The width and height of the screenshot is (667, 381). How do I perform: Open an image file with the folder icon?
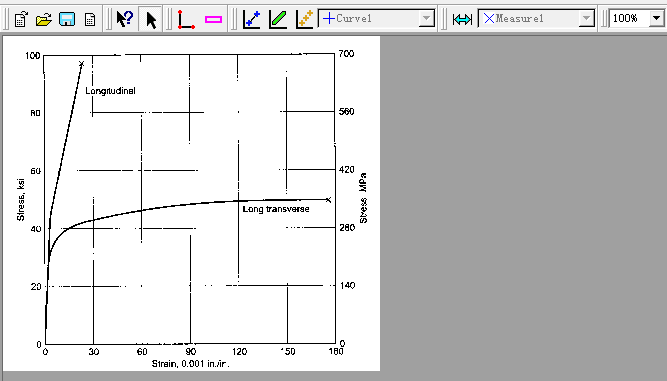(43, 19)
